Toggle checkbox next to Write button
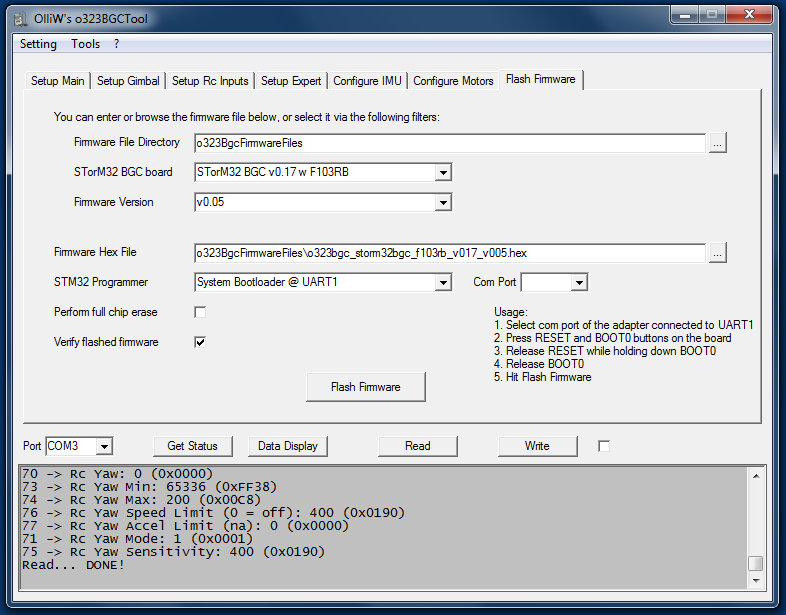786x615 pixels. click(604, 446)
